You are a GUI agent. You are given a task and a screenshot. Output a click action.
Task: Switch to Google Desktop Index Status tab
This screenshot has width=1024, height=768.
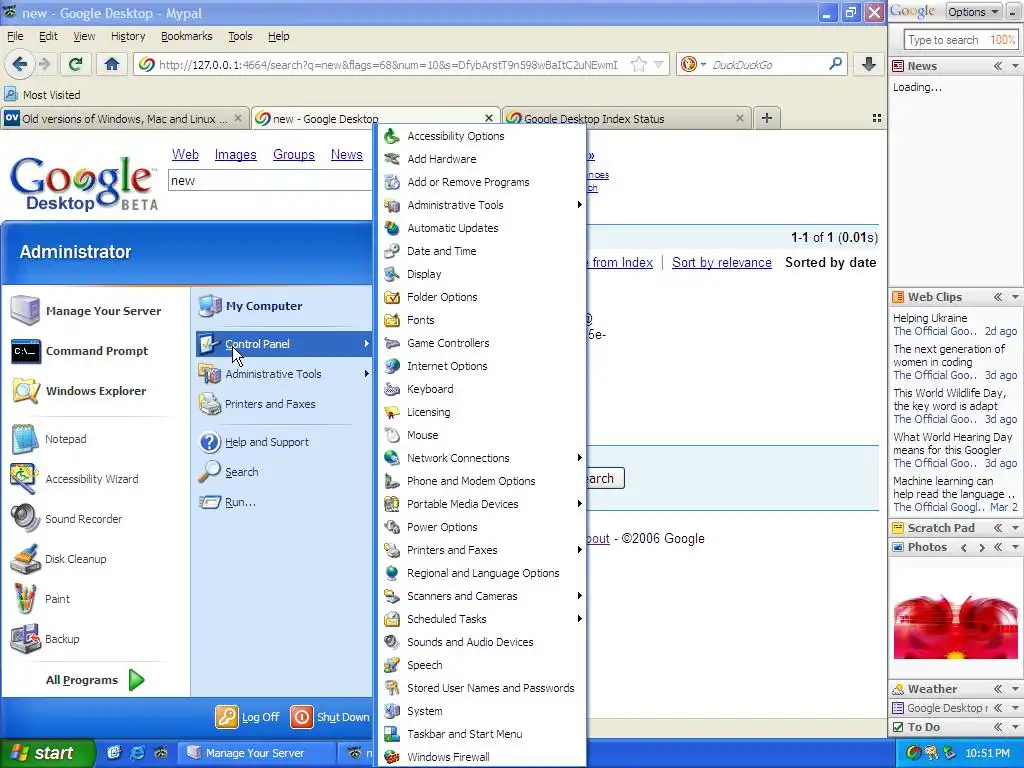point(625,118)
